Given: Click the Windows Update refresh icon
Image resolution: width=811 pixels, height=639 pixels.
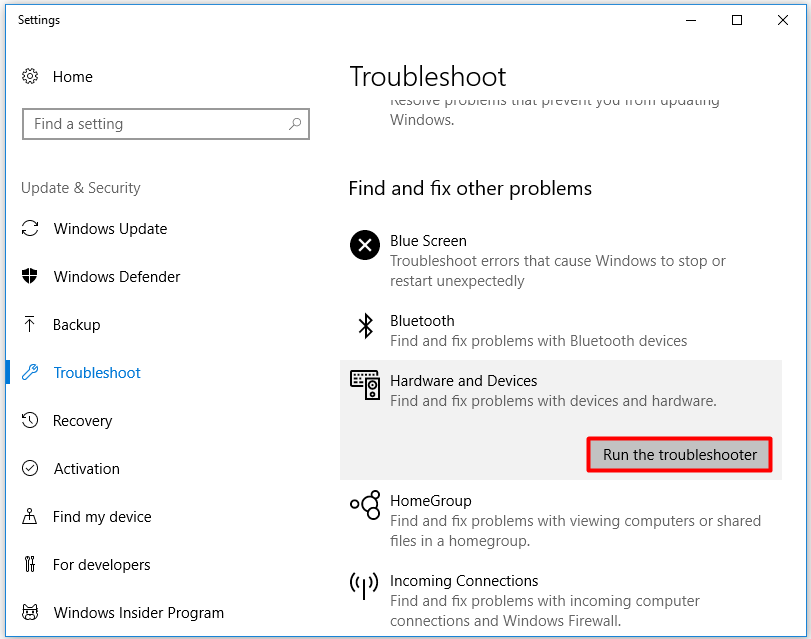Looking at the screenshot, I should (30, 229).
